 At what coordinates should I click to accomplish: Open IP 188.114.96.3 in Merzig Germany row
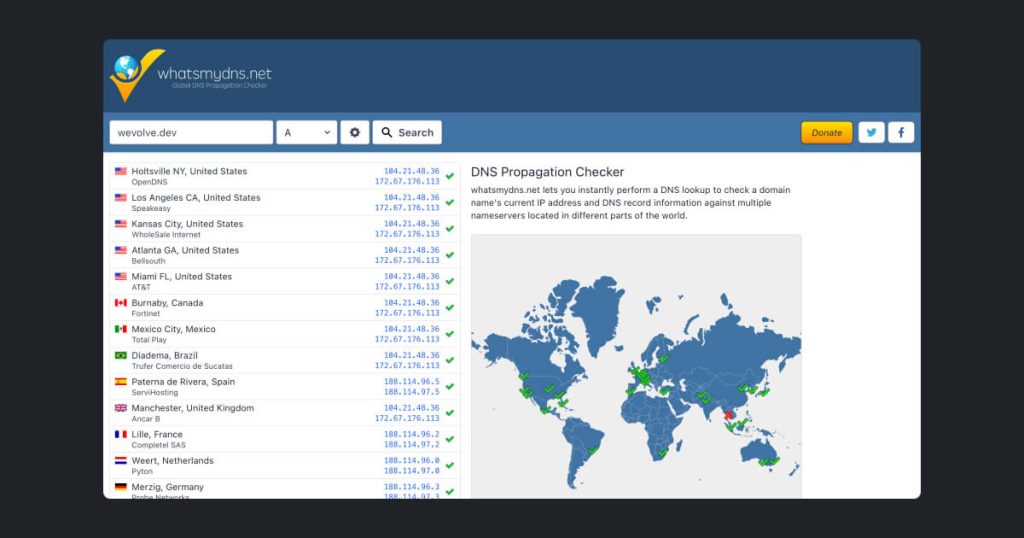[x=411, y=487]
